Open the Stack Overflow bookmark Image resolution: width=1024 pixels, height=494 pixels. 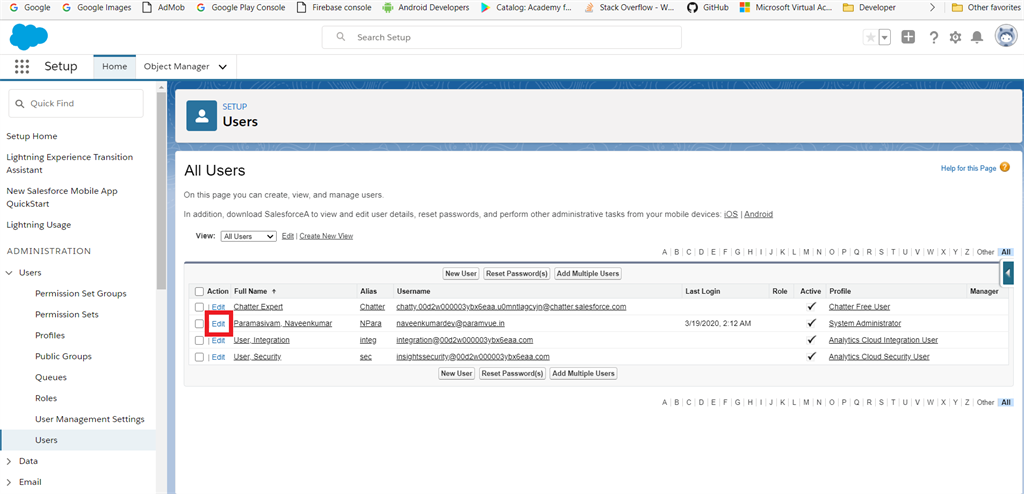(x=630, y=8)
